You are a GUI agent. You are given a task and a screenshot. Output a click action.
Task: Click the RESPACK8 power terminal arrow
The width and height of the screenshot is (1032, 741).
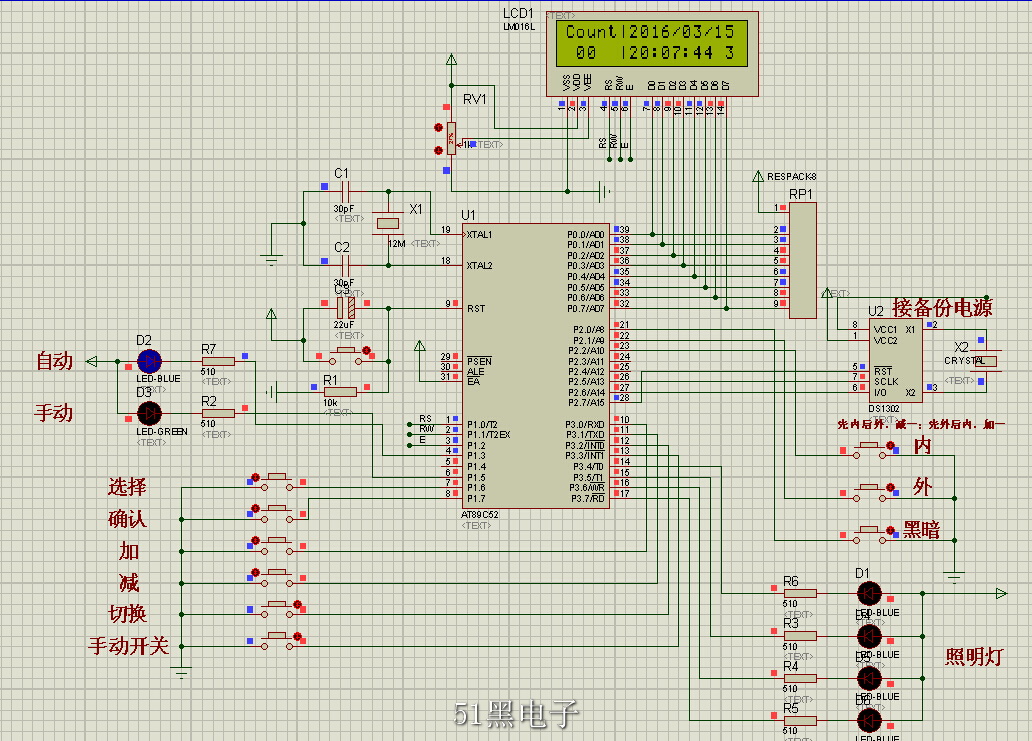[x=758, y=176]
